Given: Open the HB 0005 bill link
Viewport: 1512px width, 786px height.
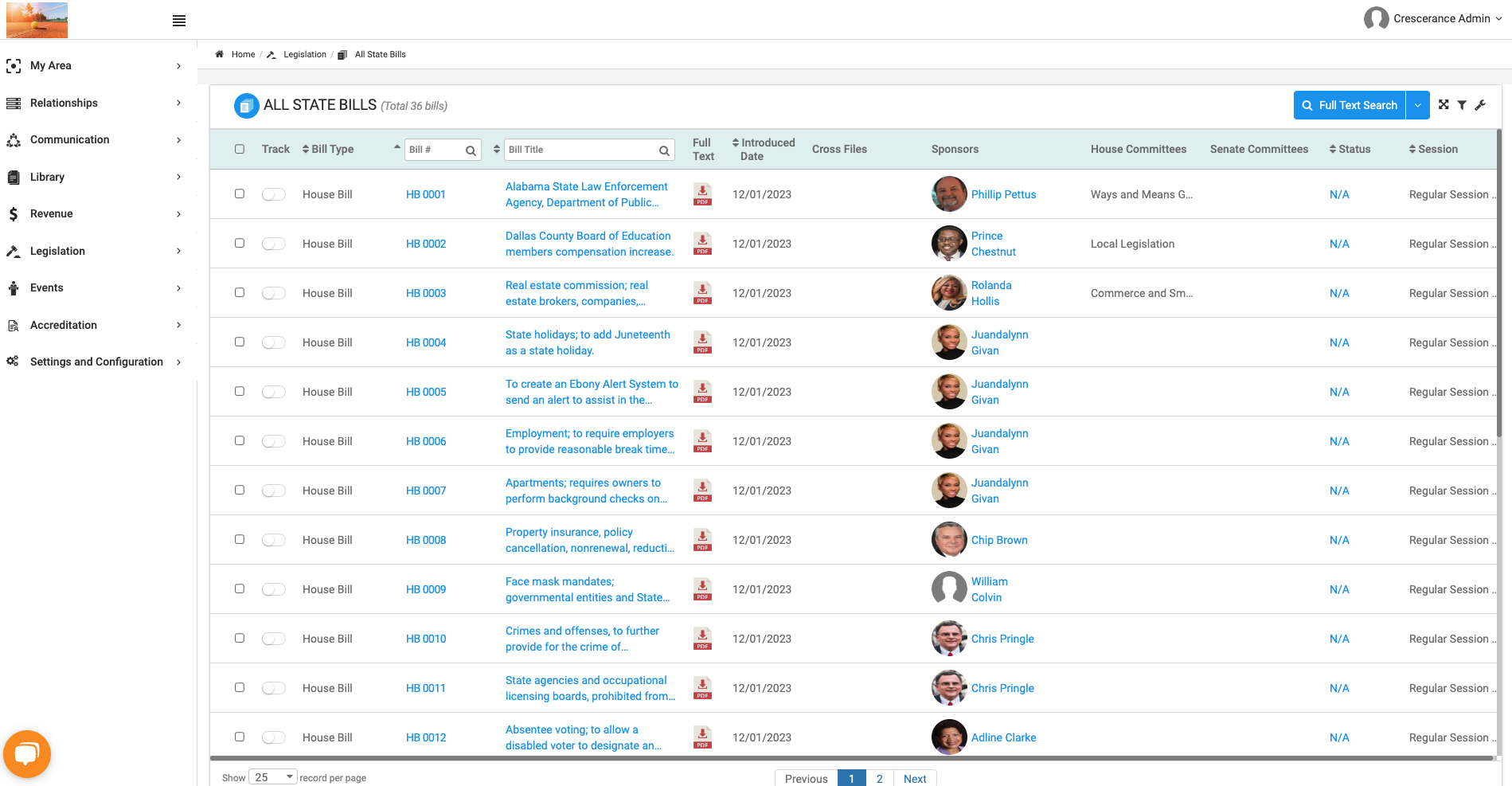Looking at the screenshot, I should click(426, 392).
